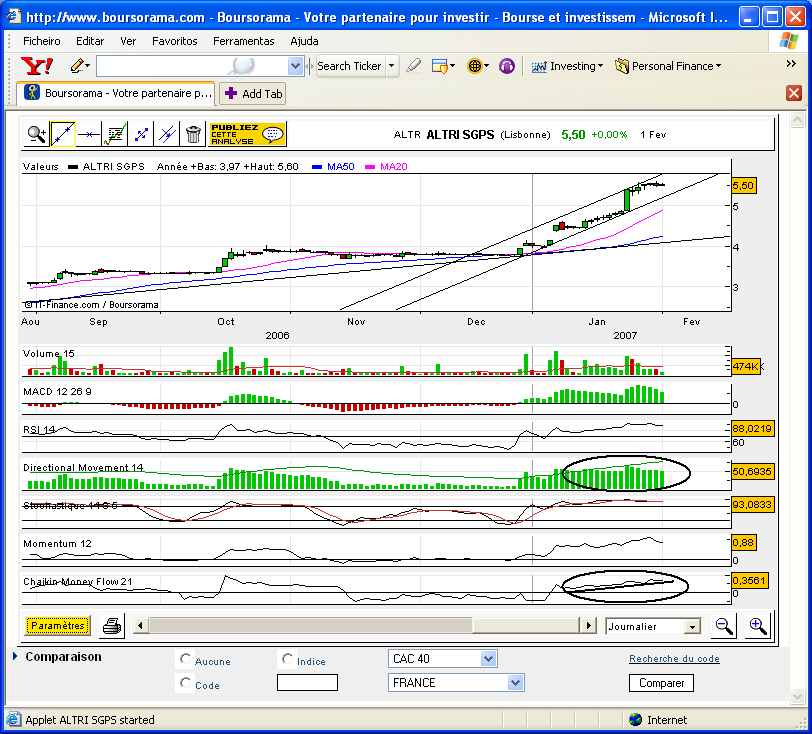This screenshot has width=812, height=734.
Task: Zoom in with the plus magnifier icon
Action: [x=758, y=626]
